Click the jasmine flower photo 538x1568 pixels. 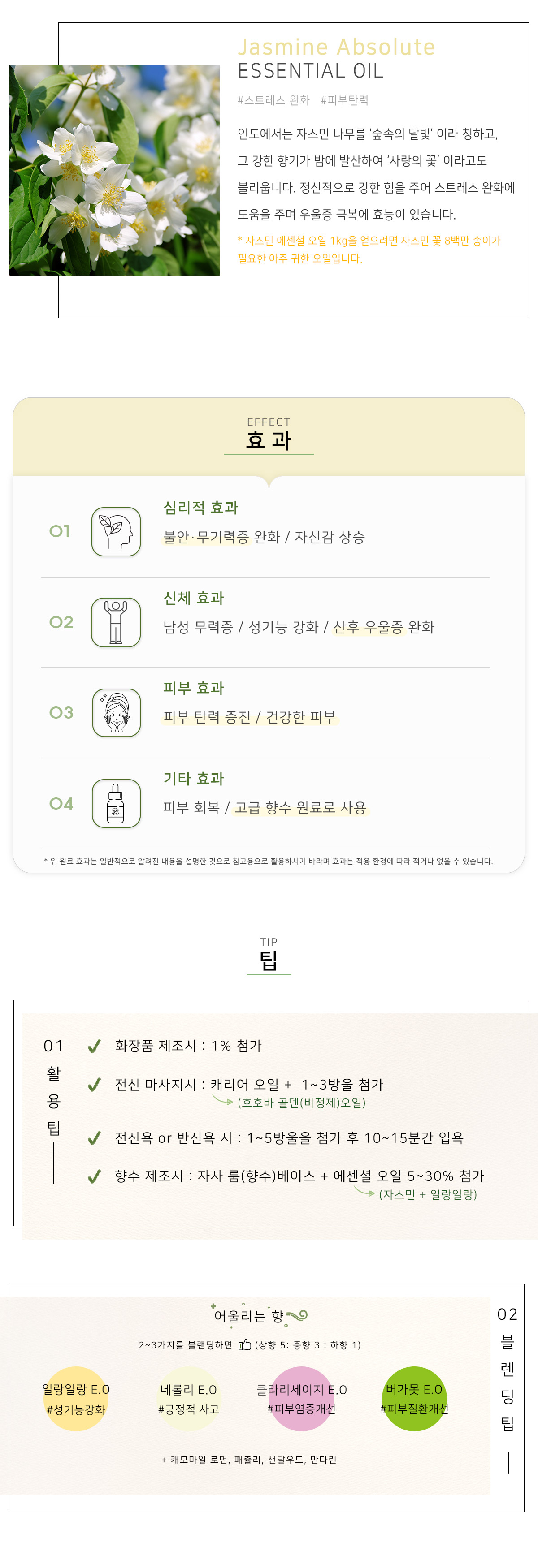point(114,170)
